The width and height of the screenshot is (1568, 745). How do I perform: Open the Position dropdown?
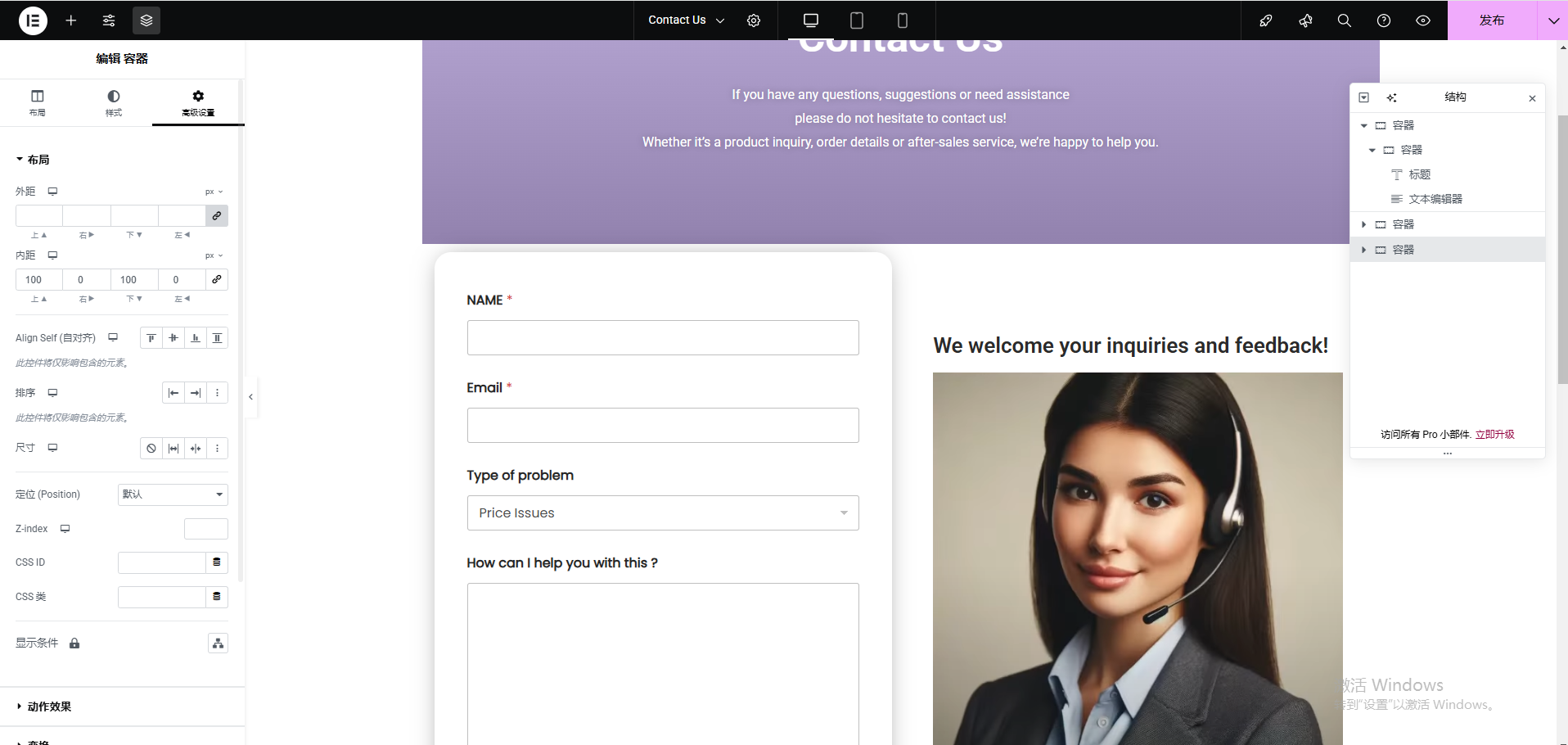click(x=173, y=494)
